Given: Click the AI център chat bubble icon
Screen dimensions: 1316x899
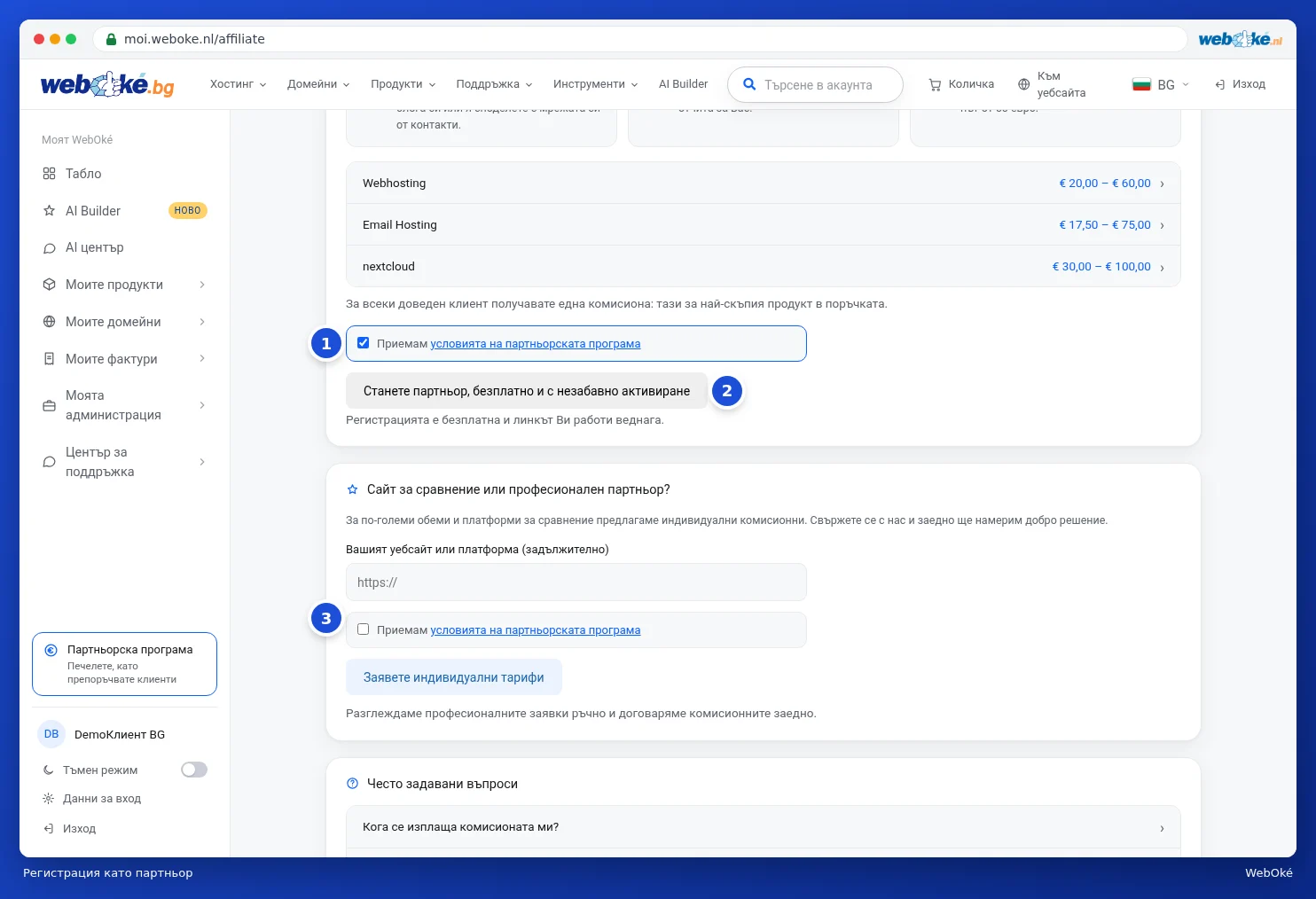Looking at the screenshot, I should click(x=49, y=248).
